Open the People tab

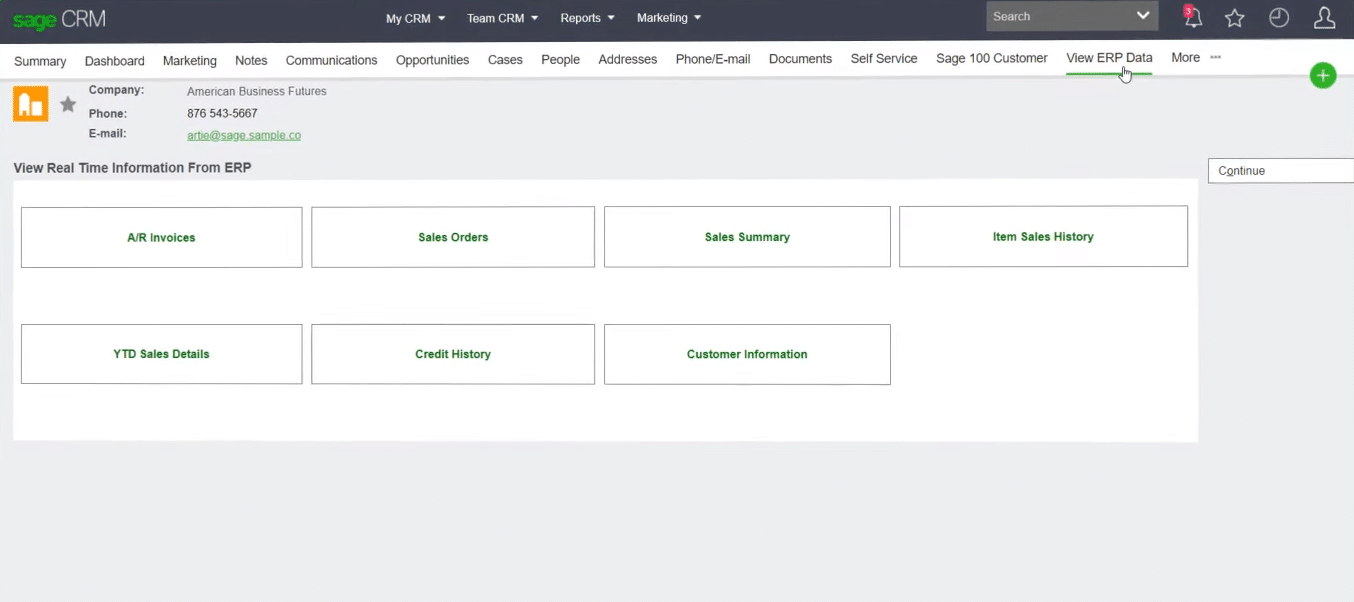(560, 60)
